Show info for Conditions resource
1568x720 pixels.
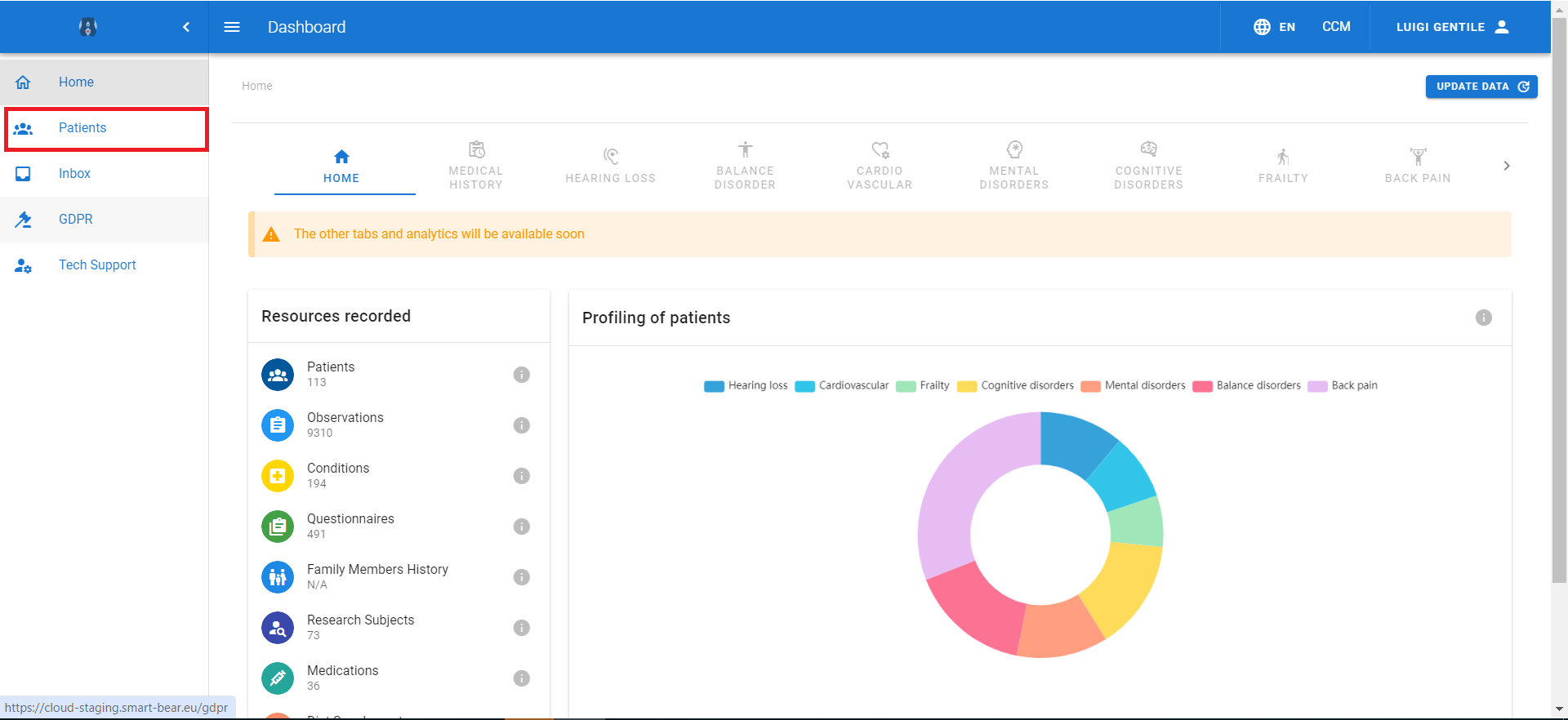point(522,476)
